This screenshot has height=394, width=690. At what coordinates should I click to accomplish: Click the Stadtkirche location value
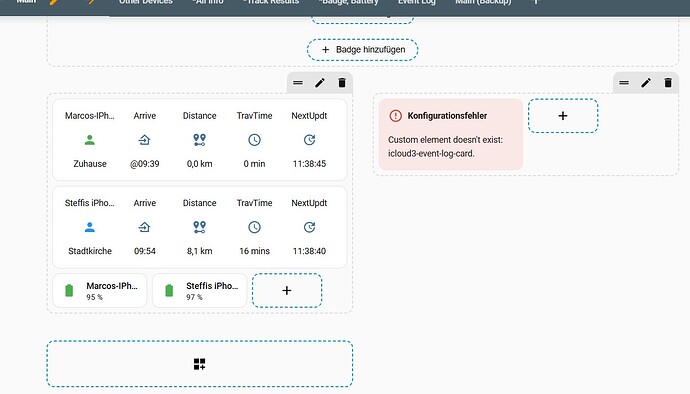point(90,251)
